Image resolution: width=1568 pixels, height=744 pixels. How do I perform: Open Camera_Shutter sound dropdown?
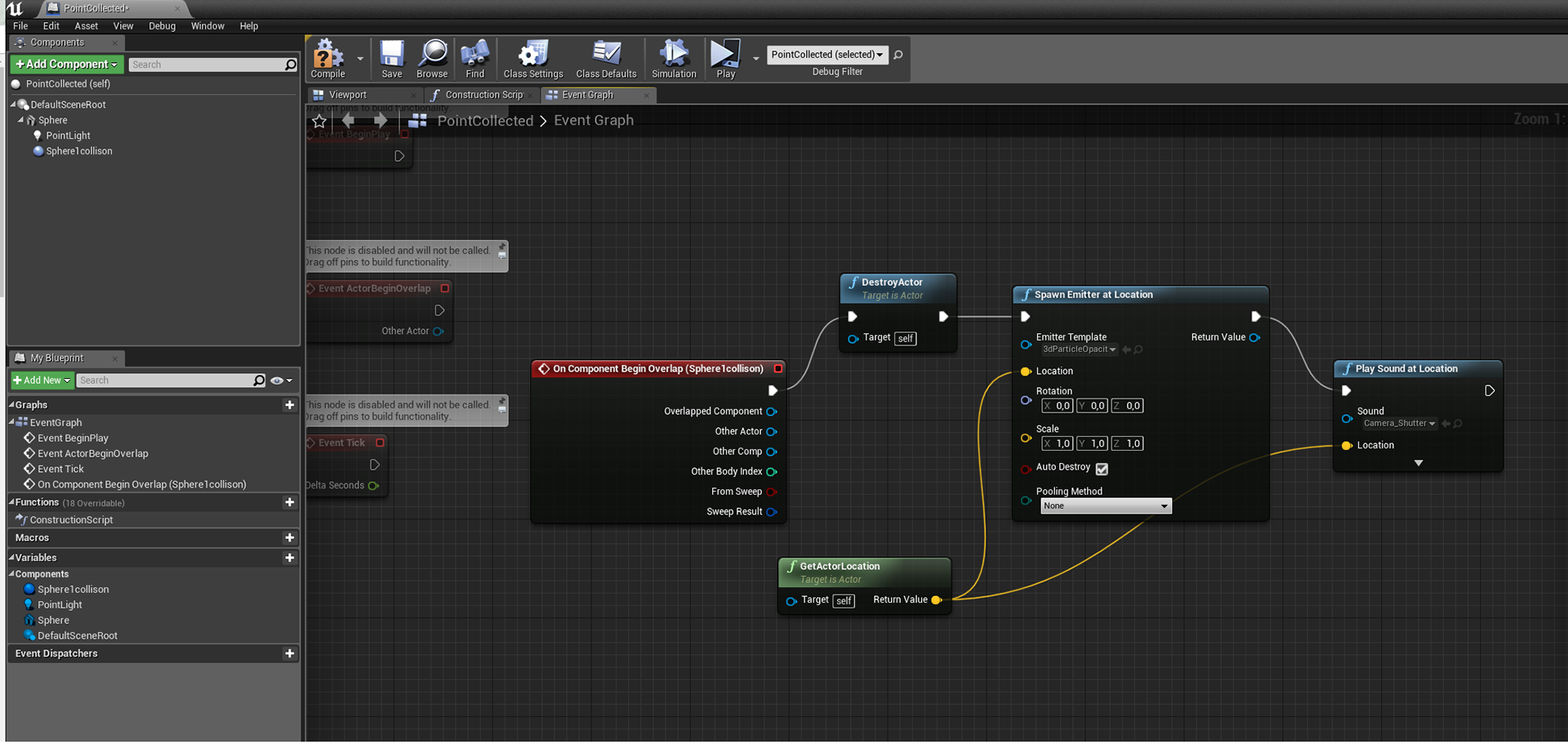pyautogui.click(x=1399, y=424)
